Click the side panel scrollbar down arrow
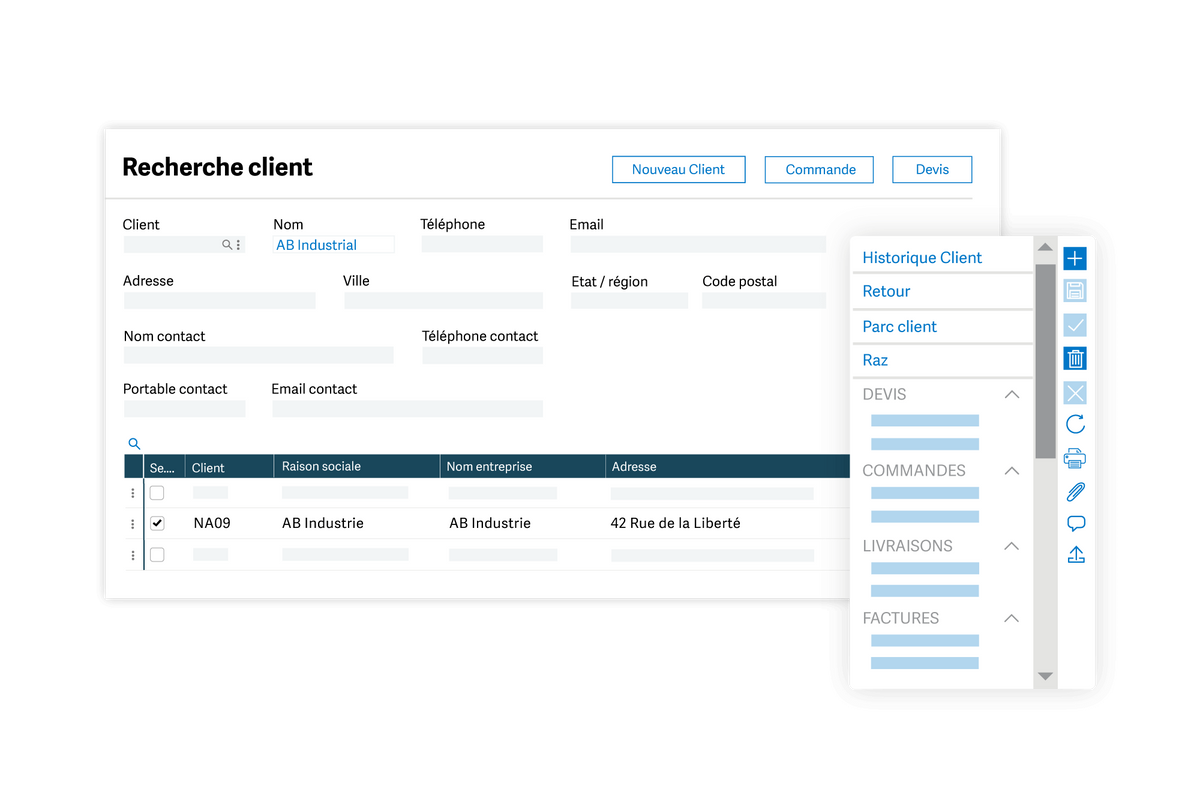The height and width of the screenshot is (803, 1200). point(1045,677)
